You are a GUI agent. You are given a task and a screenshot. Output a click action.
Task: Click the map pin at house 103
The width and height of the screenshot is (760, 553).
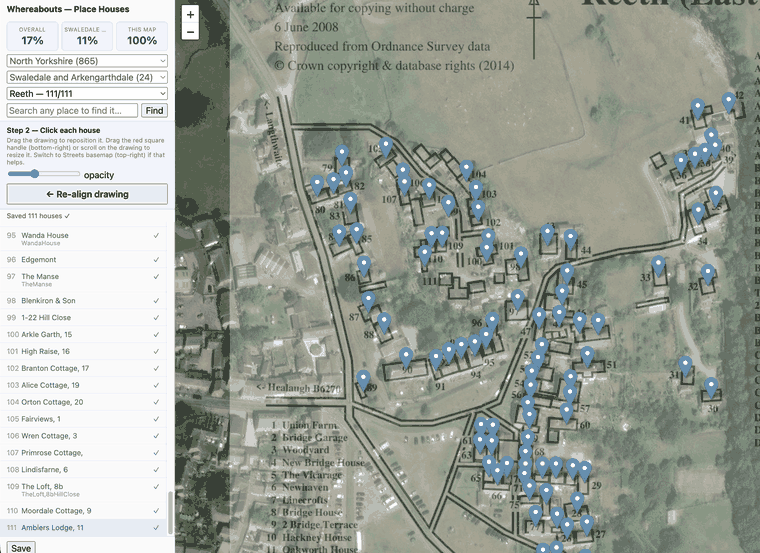click(x=476, y=190)
